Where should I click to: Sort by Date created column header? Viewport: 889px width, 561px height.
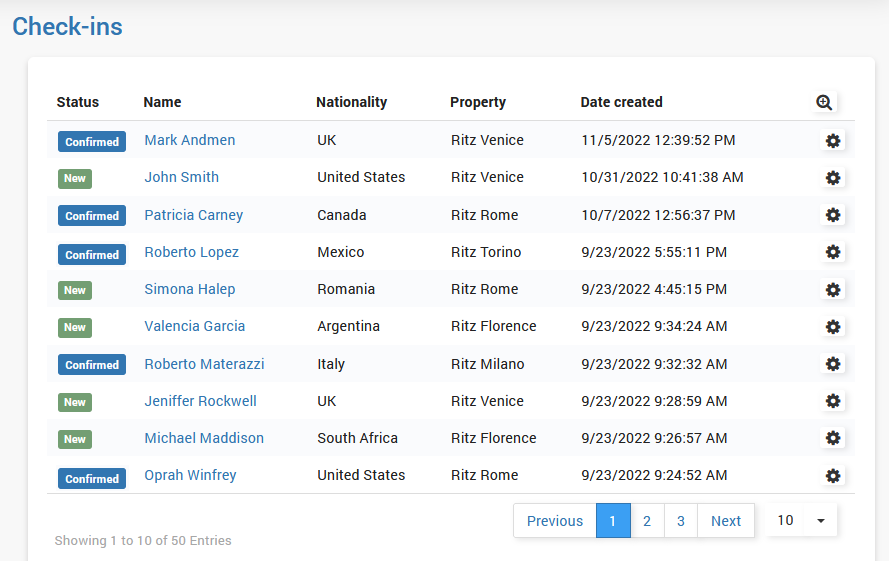coord(621,102)
